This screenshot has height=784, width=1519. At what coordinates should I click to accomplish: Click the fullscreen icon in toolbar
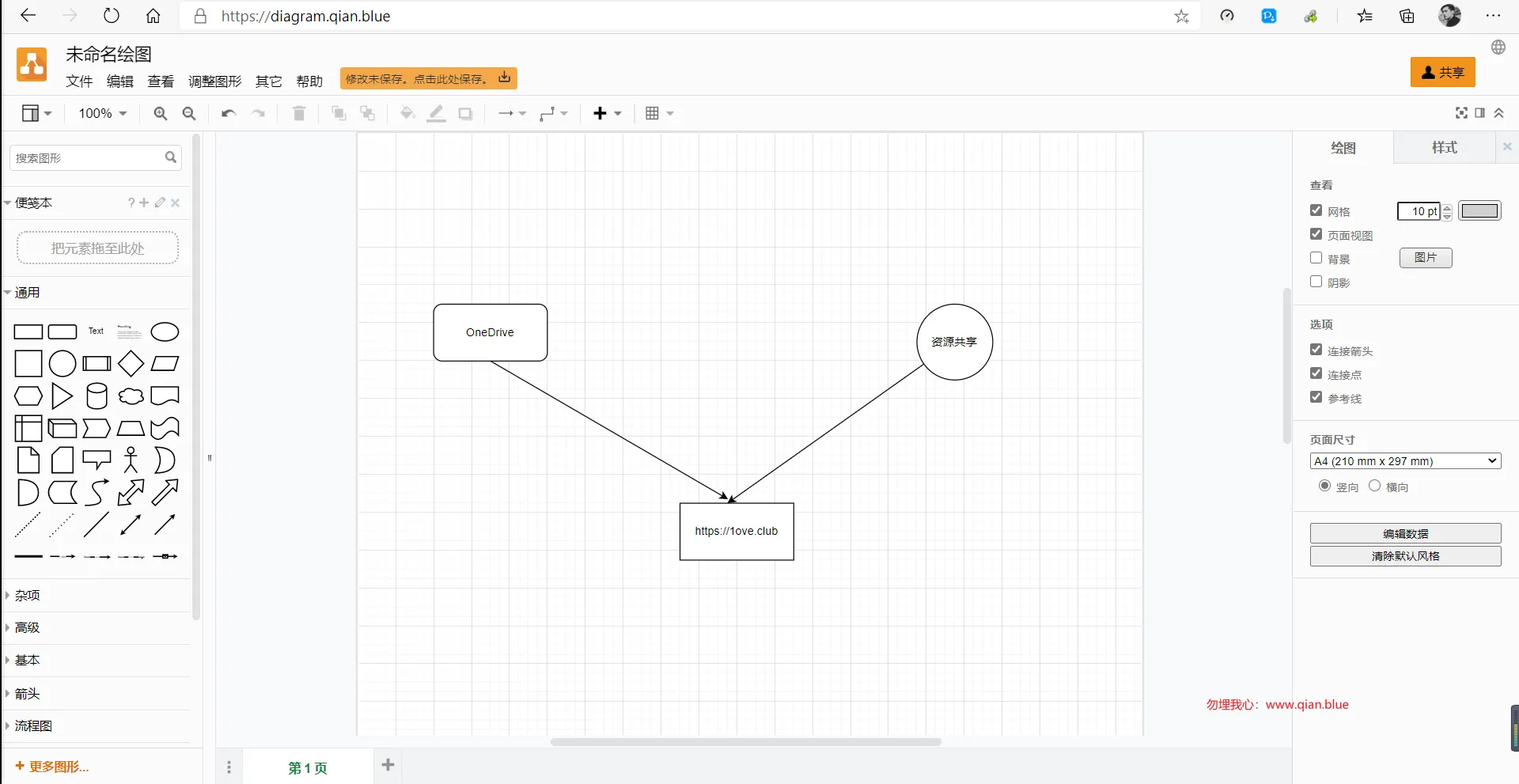[x=1462, y=113]
